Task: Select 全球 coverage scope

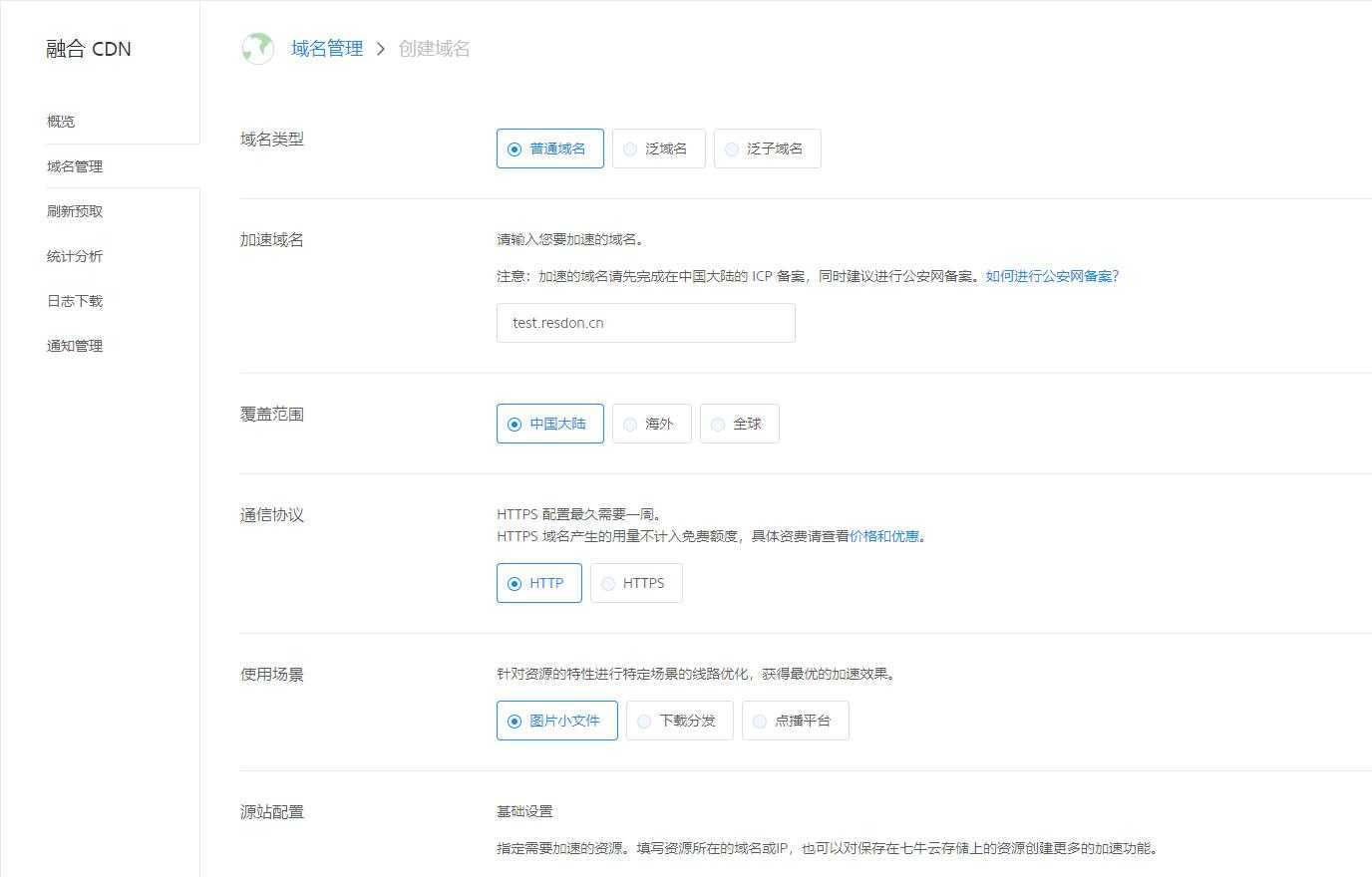Action: pyautogui.click(x=739, y=423)
